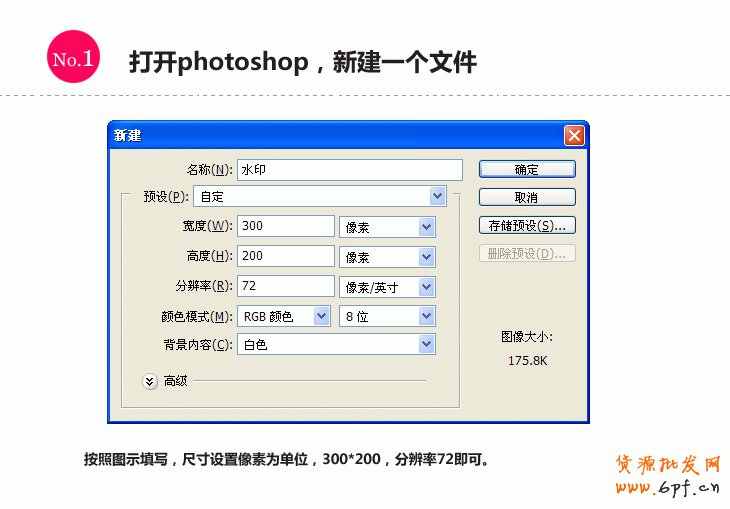The image size is (730, 509).
Task: Expand the 像素/英寸 resolution unit dropdown
Action: [387, 287]
